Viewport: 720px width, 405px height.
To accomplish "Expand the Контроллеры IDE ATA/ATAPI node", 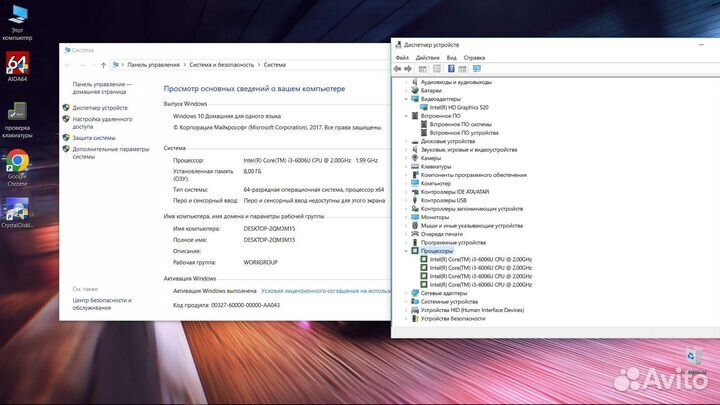I will [406, 192].
